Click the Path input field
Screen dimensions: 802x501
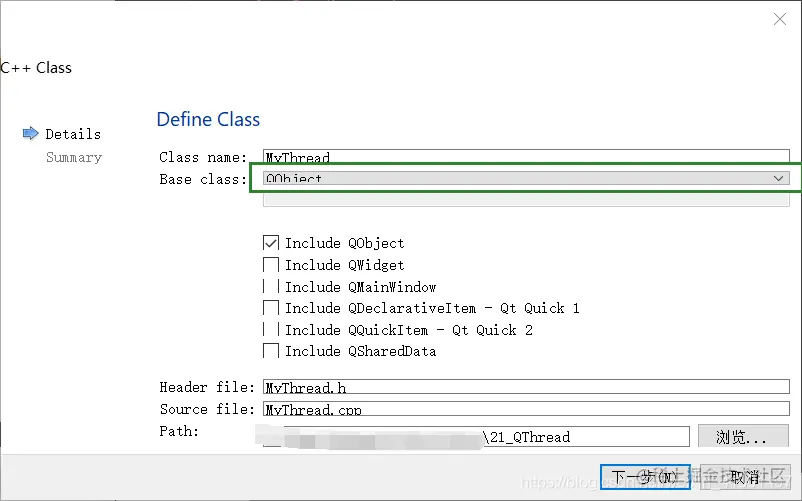pyautogui.click(x=476, y=437)
